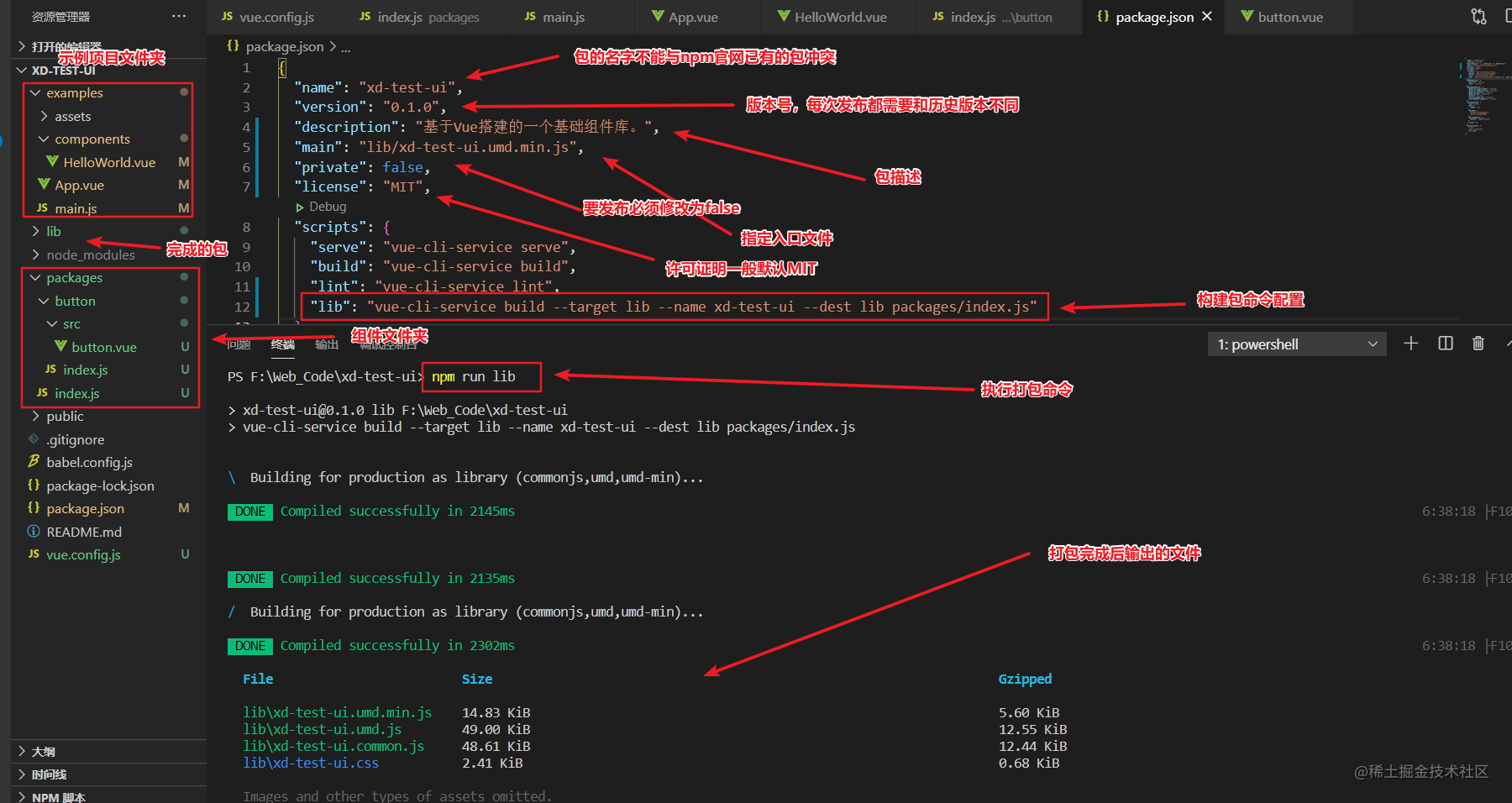
Task: Kill terminal with trash icon
Action: pyautogui.click(x=1478, y=344)
